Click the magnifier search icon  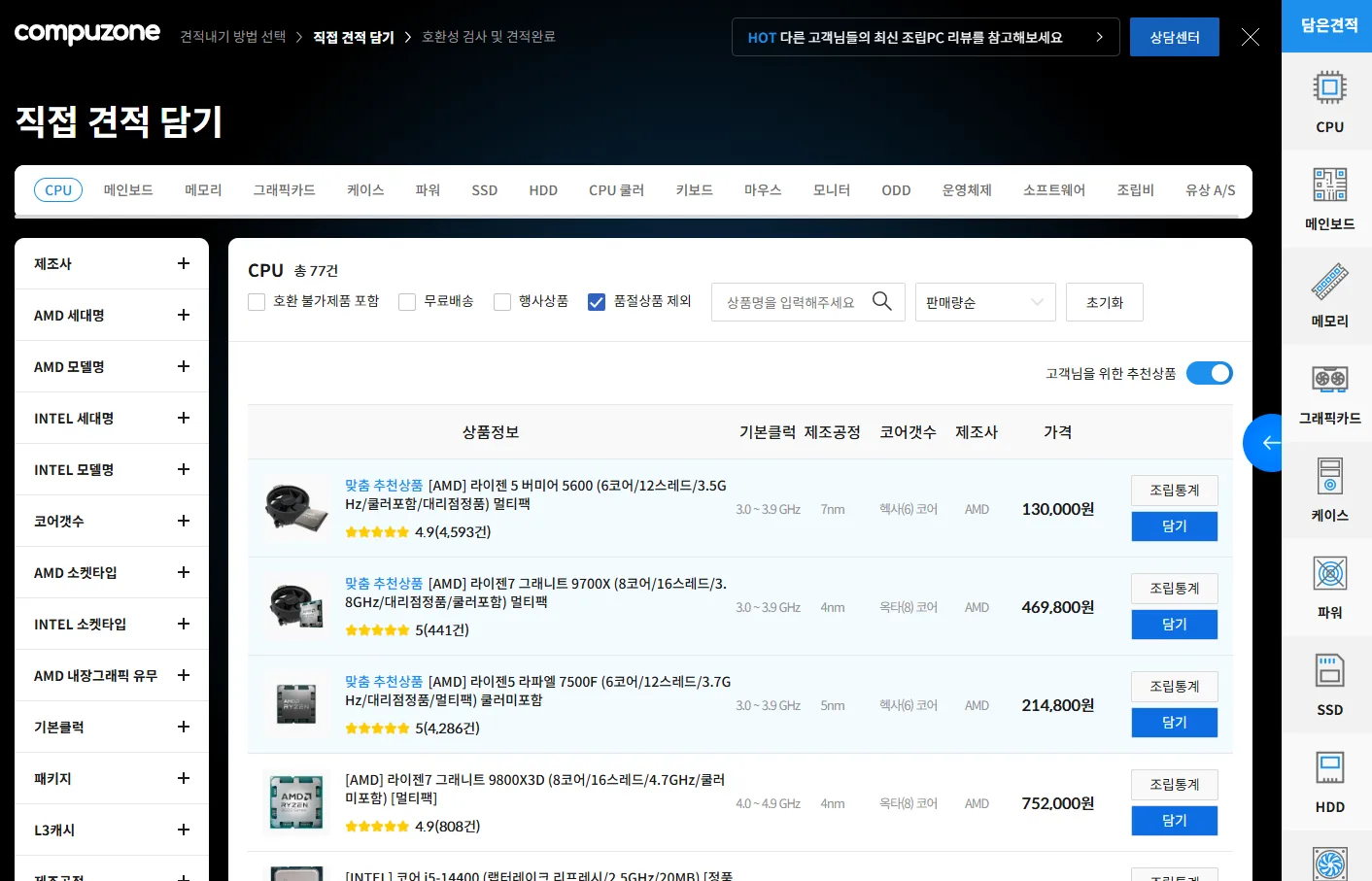882,301
